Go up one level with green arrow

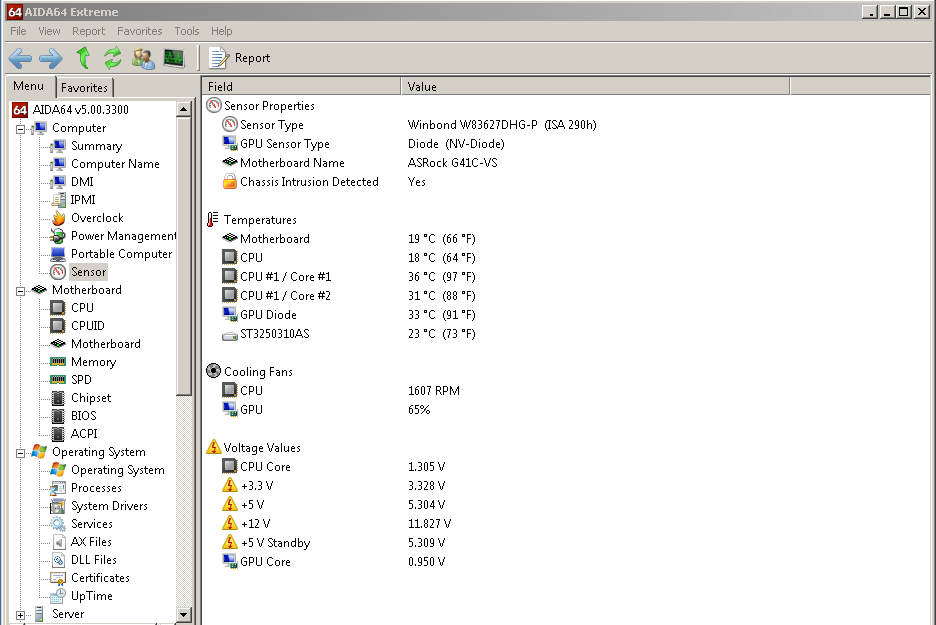pos(83,58)
